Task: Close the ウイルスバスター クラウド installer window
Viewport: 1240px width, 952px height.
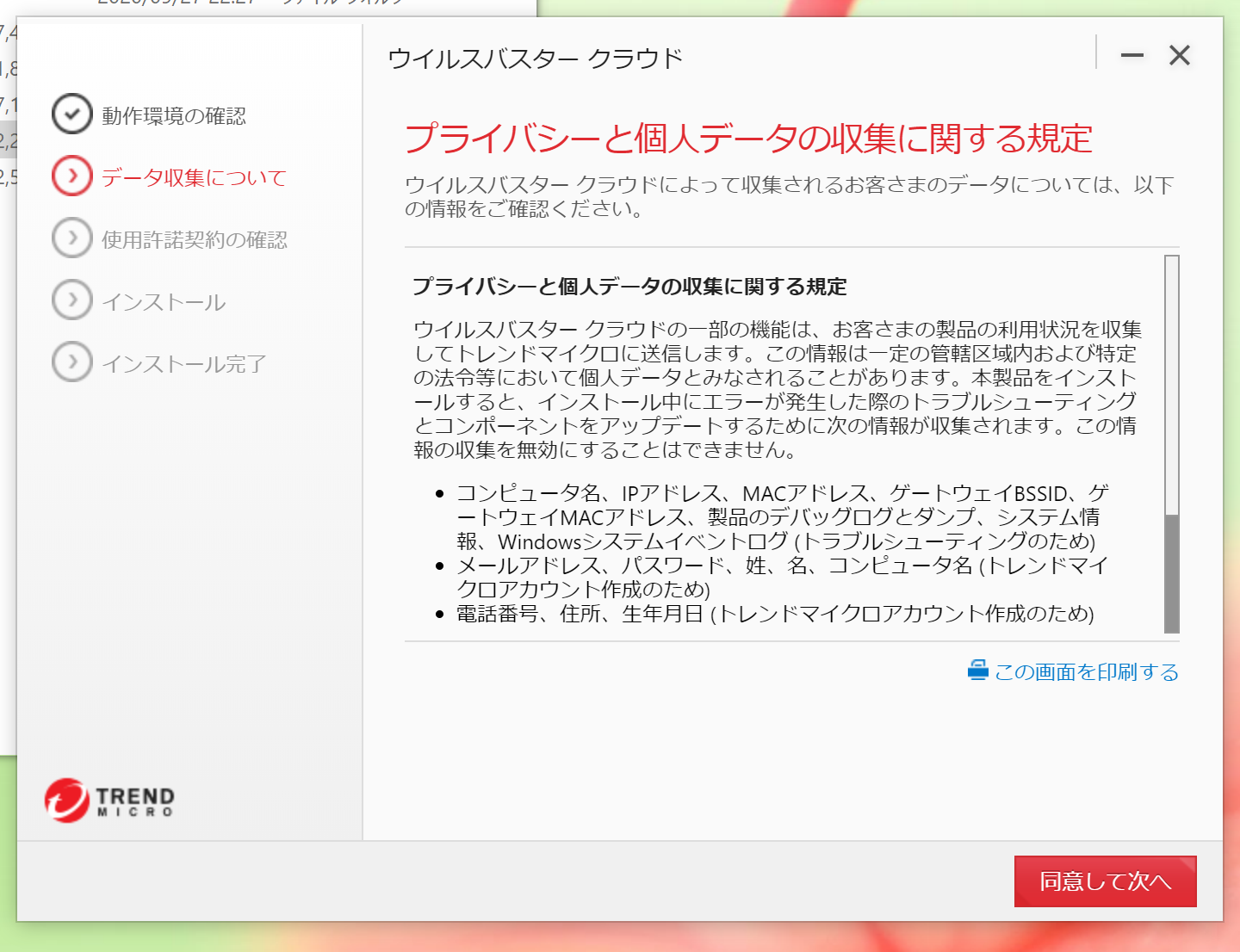Action: (x=1180, y=56)
